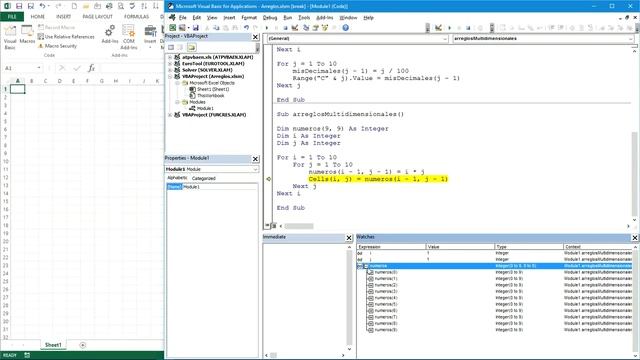
Task: Click Run Sub play icon in VBA toolbar
Action: [x=267, y=28]
